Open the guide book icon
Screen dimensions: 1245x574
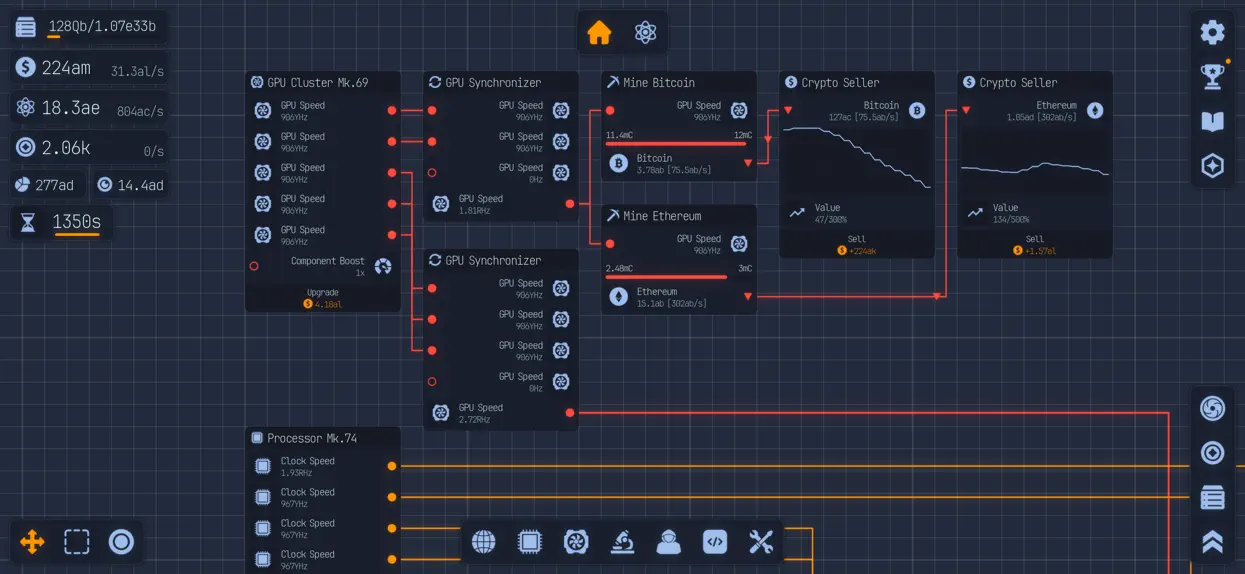[x=1212, y=122]
